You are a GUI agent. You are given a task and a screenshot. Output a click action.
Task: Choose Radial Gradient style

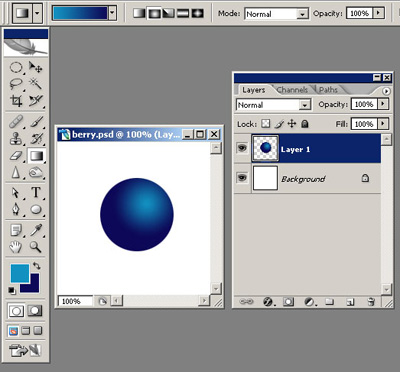pyautogui.click(x=154, y=13)
